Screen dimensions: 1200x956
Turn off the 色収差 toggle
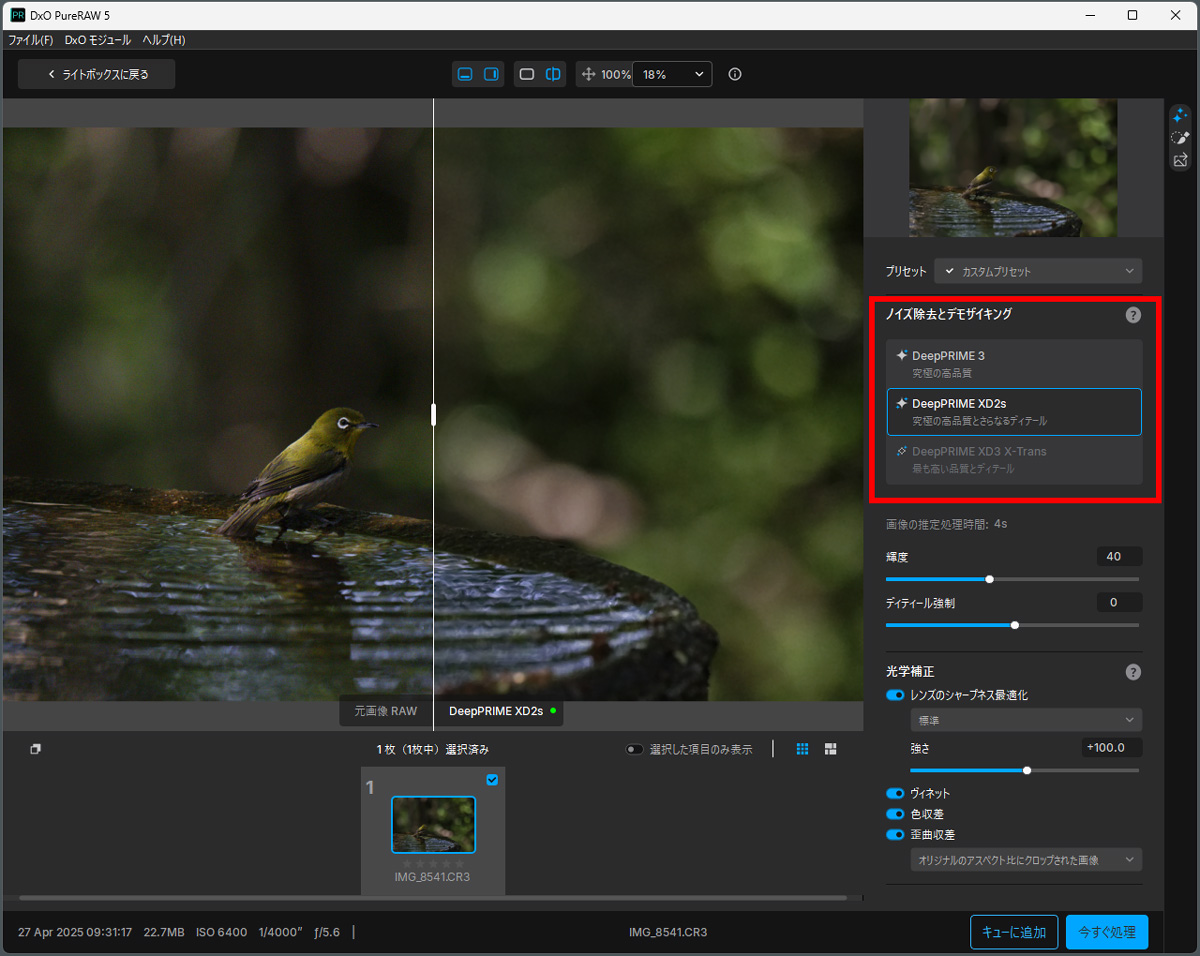pyautogui.click(x=895, y=814)
